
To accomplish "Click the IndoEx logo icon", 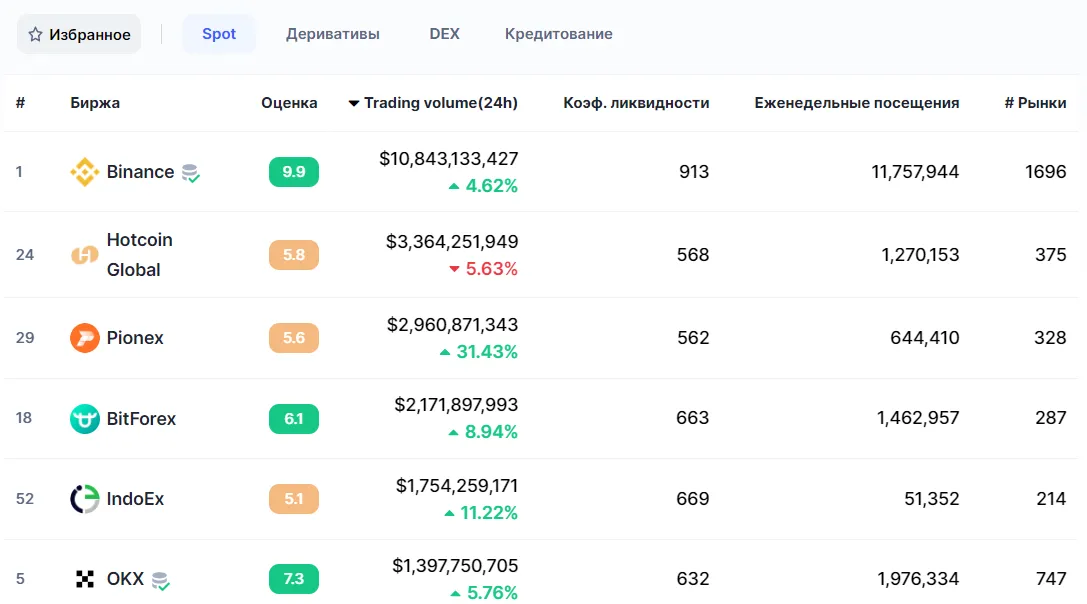I will tap(85, 499).
